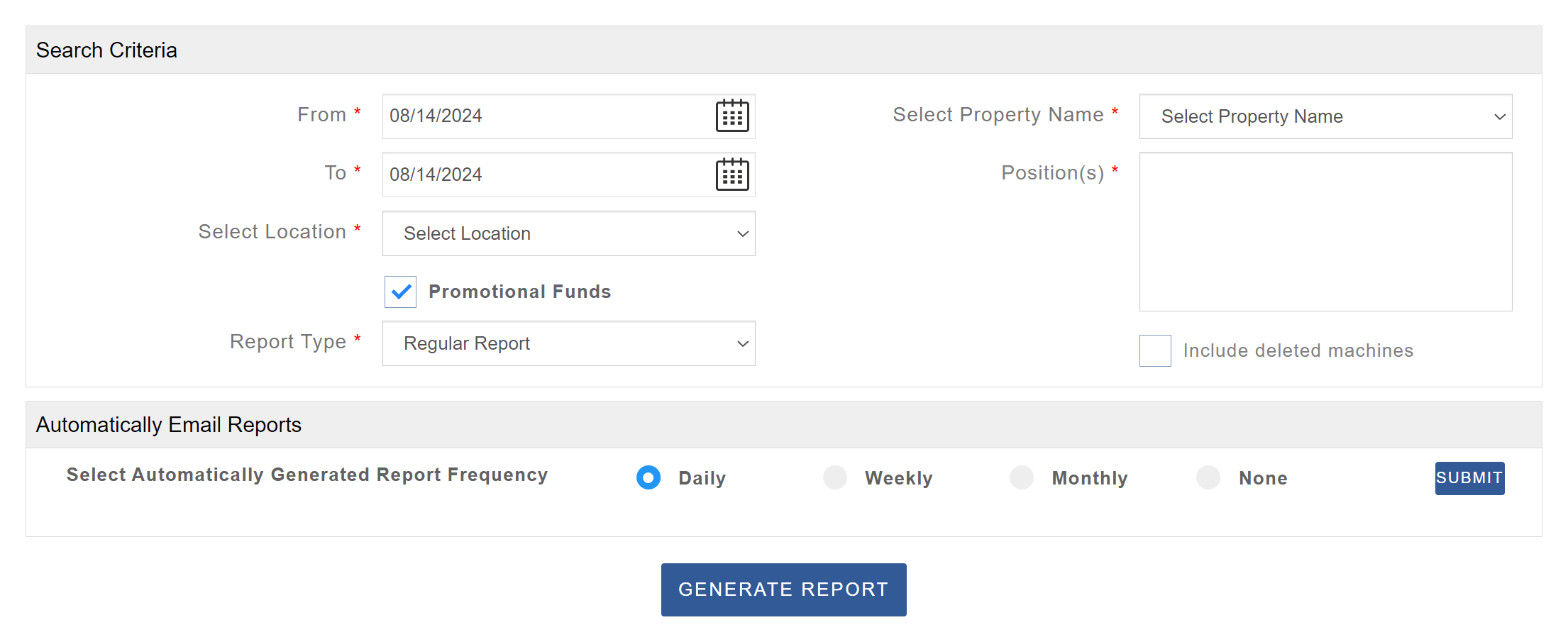Enable Include deleted machines checkbox
This screenshot has height=642, width=1568.
(x=1155, y=350)
